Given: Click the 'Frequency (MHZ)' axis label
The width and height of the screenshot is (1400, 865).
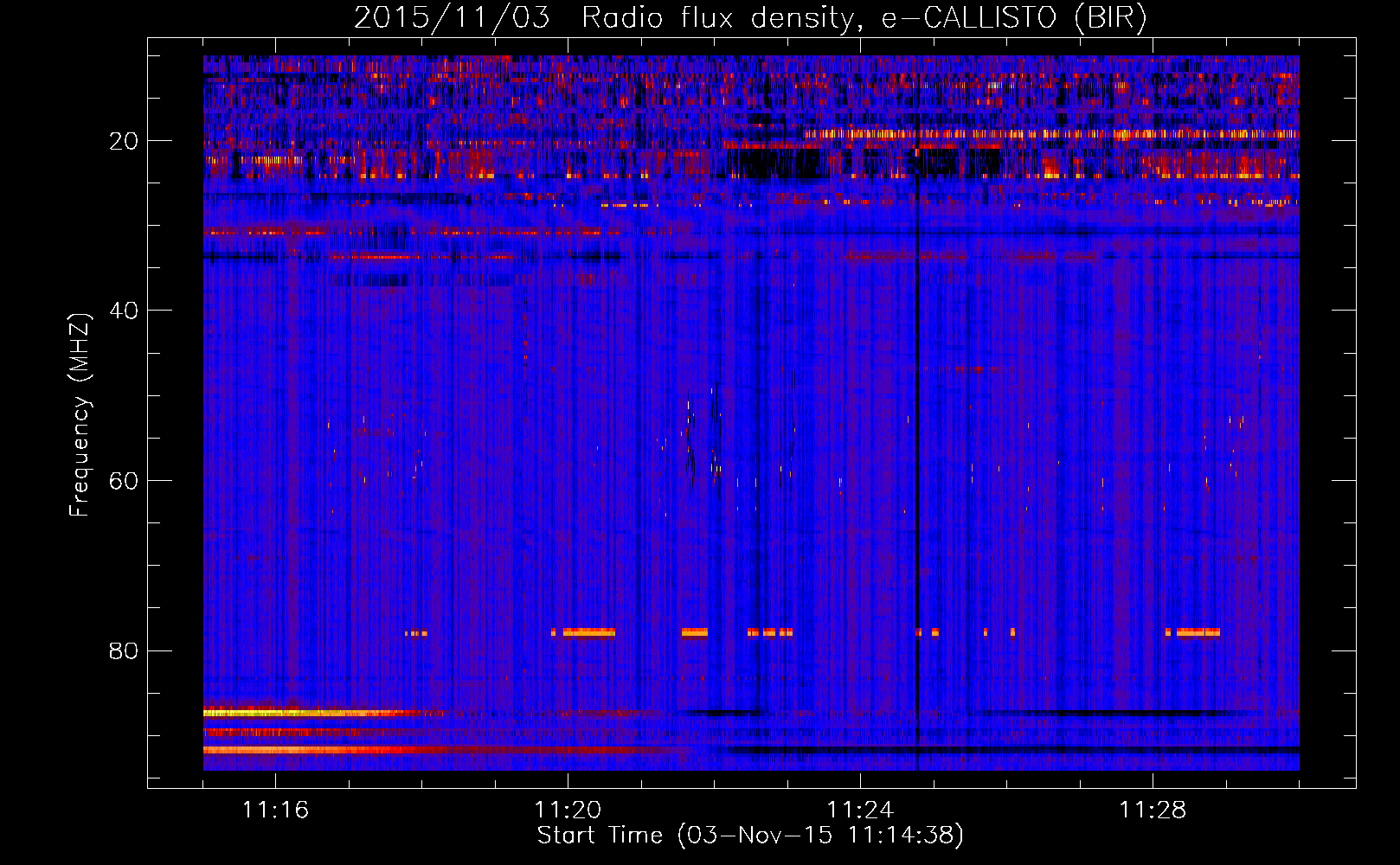Looking at the screenshot, I should click(x=80, y=415).
